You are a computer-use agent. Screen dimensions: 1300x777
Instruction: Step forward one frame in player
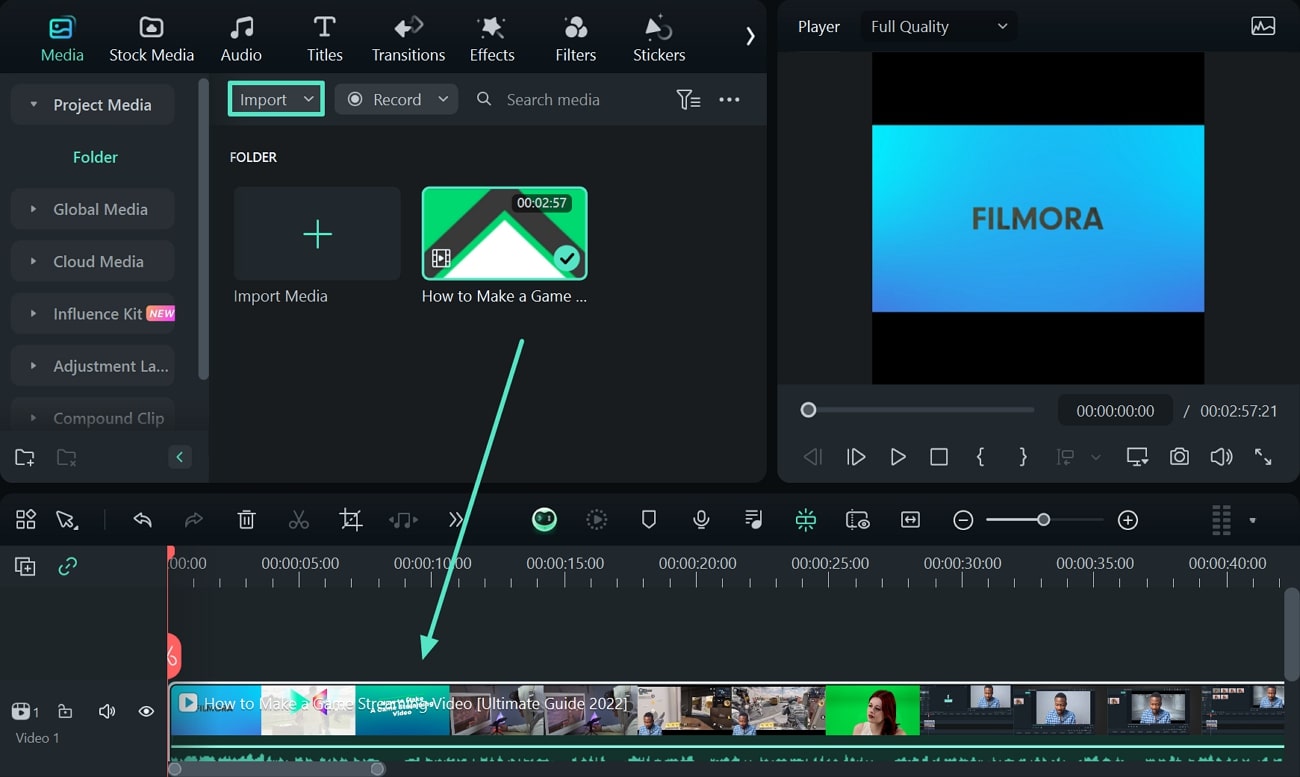856,457
